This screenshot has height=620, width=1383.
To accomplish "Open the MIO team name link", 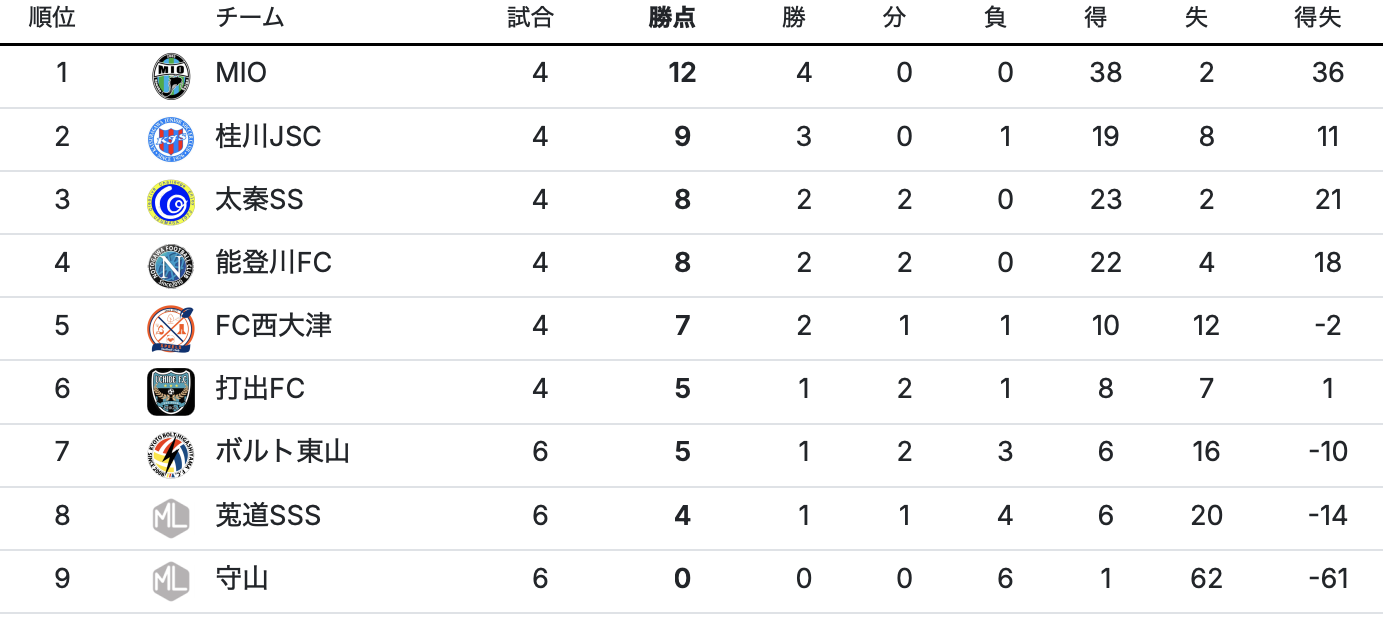I will [241, 73].
